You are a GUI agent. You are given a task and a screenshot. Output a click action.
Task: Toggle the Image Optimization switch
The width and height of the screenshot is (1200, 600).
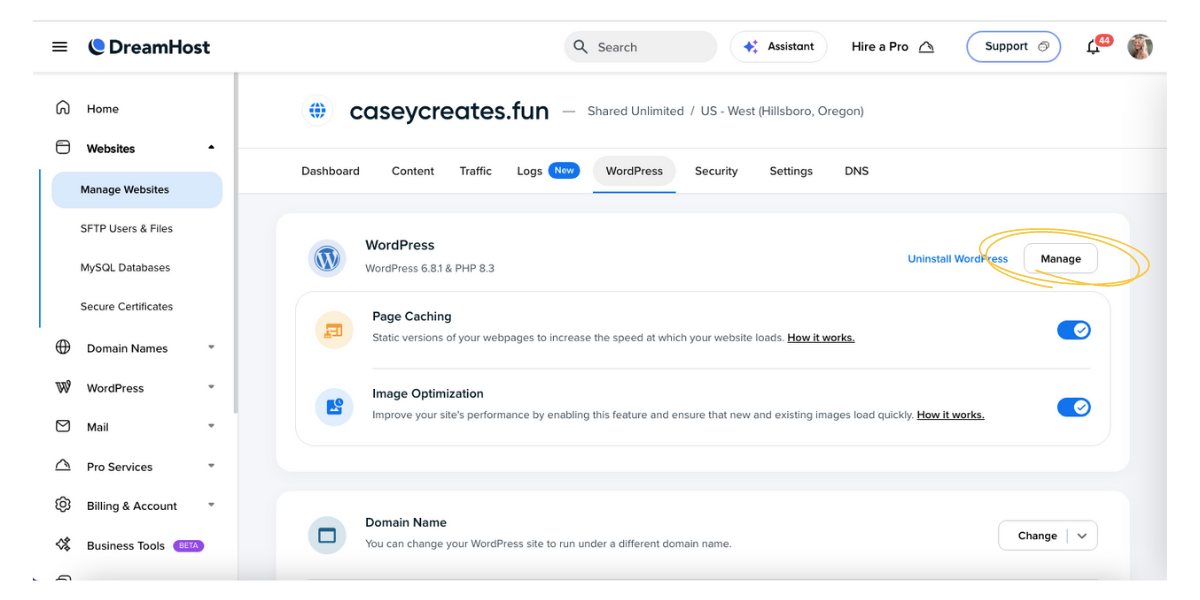point(1074,407)
